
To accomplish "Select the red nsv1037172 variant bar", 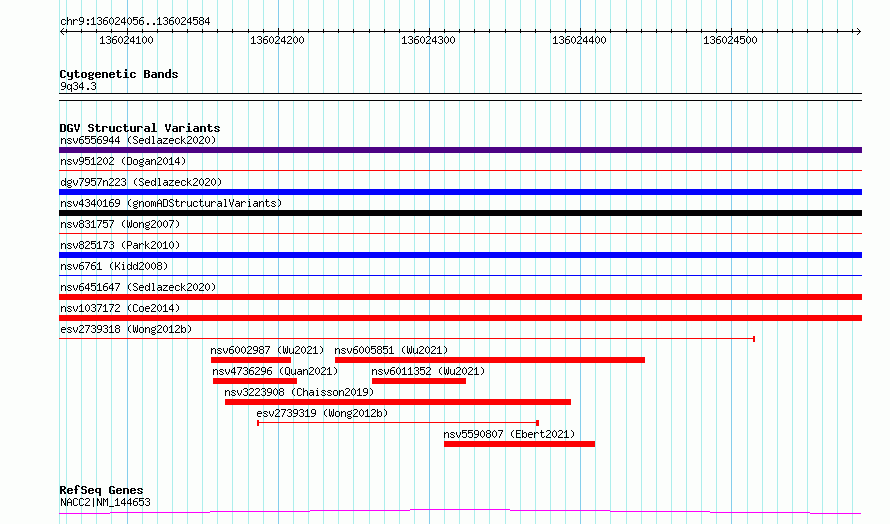I will [x=460, y=318].
